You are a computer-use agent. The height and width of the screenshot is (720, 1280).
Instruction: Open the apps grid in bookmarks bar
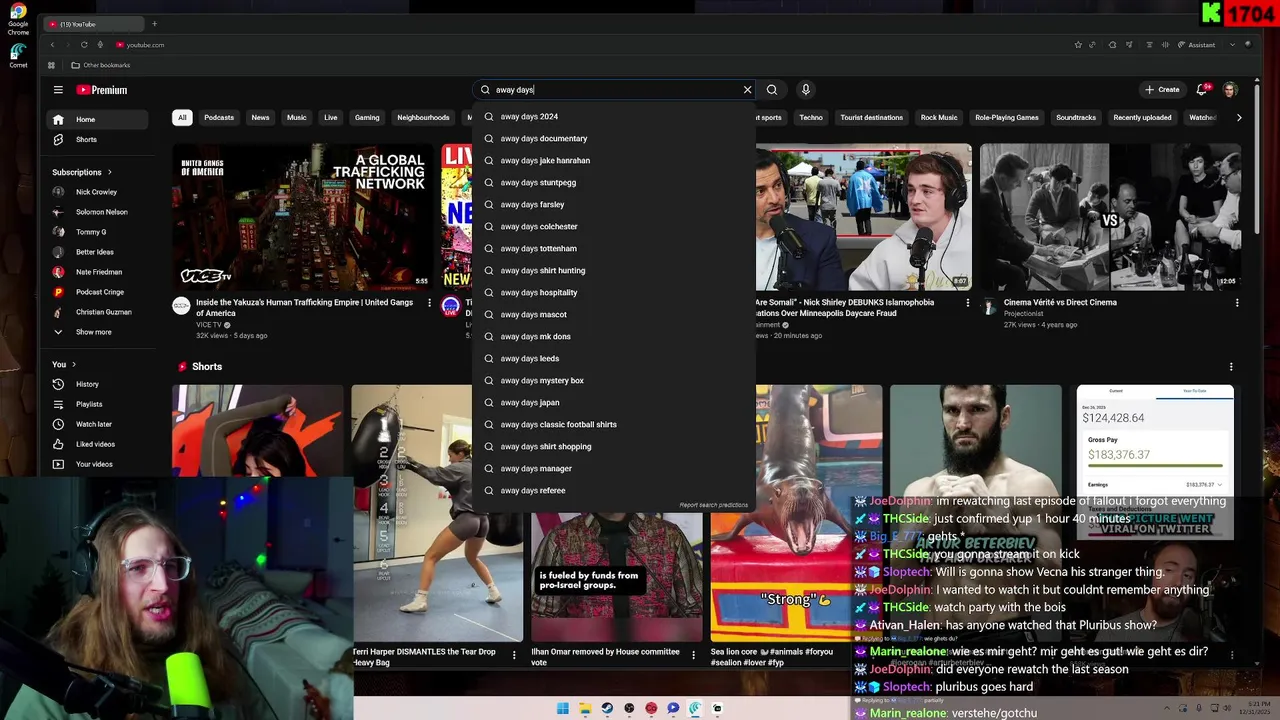point(51,65)
